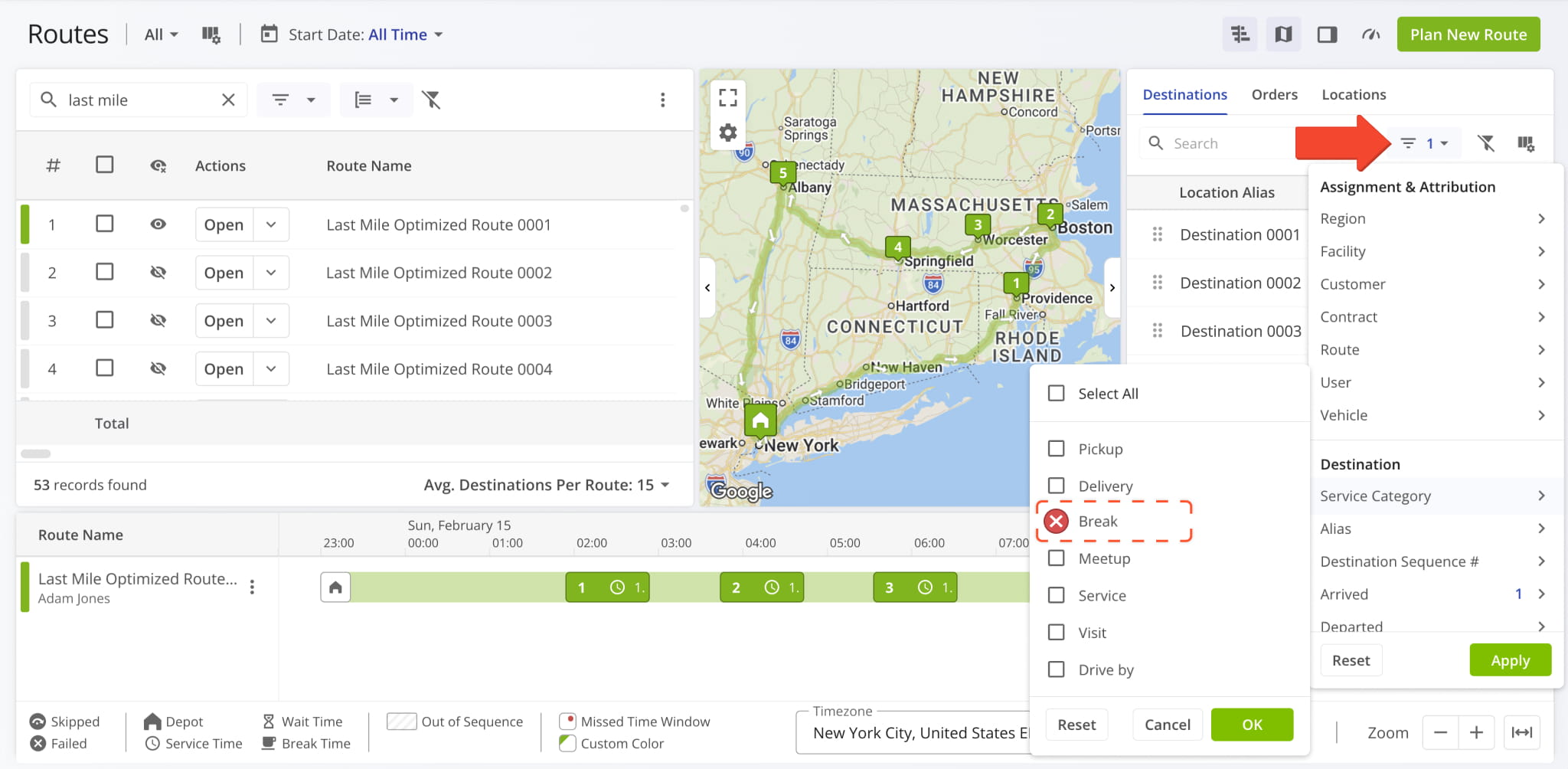Click the Start Date calendar icon
This screenshot has width=1568, height=769.
(x=269, y=34)
